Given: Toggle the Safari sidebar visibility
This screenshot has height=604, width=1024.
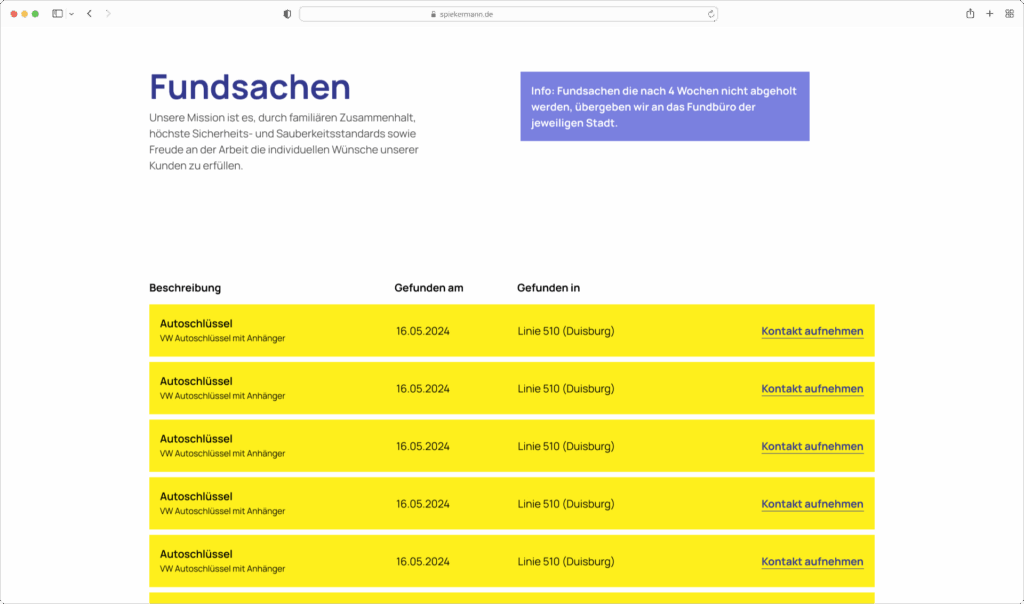Looking at the screenshot, I should point(55,14).
